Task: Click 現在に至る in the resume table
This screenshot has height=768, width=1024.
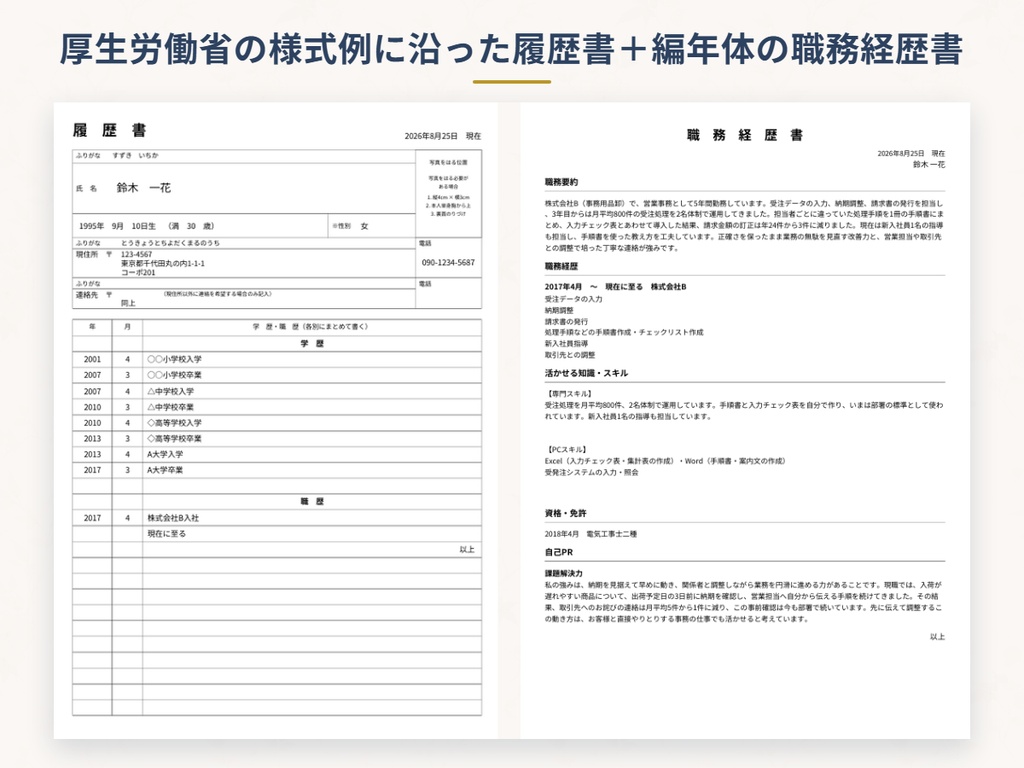Action: 167,534
